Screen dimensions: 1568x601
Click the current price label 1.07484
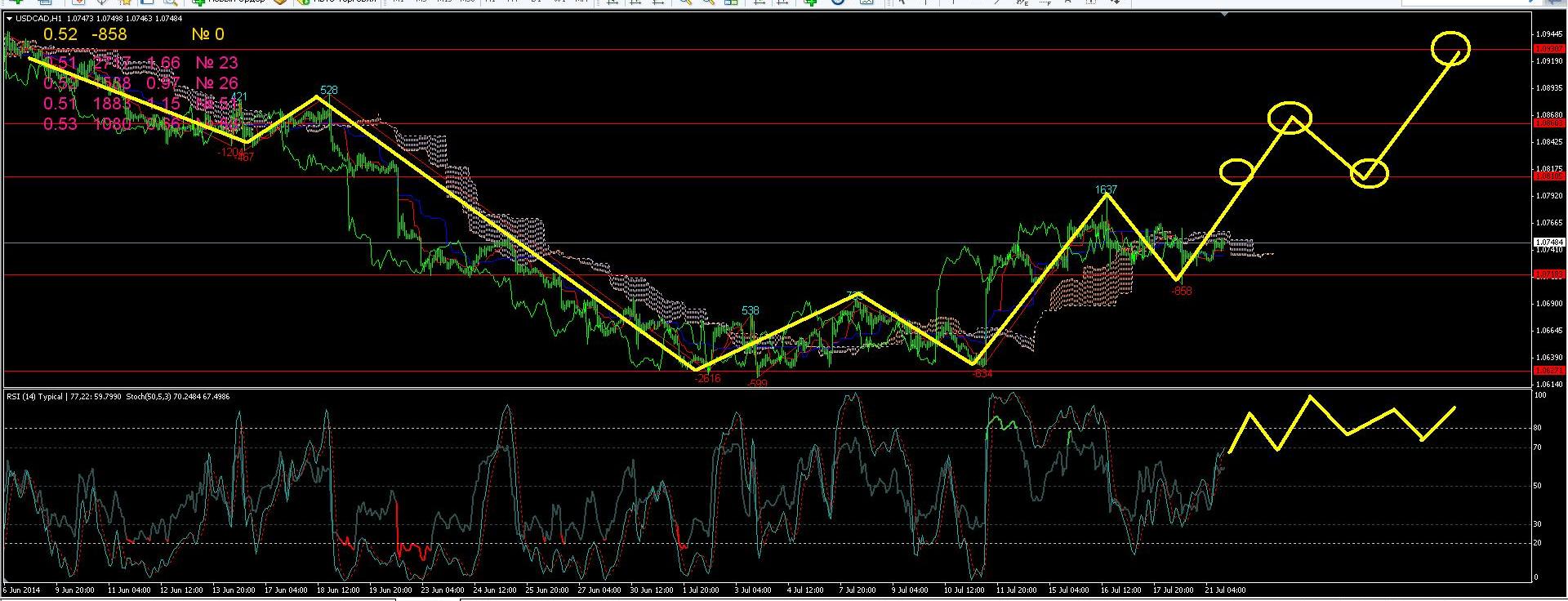[x=1548, y=243]
